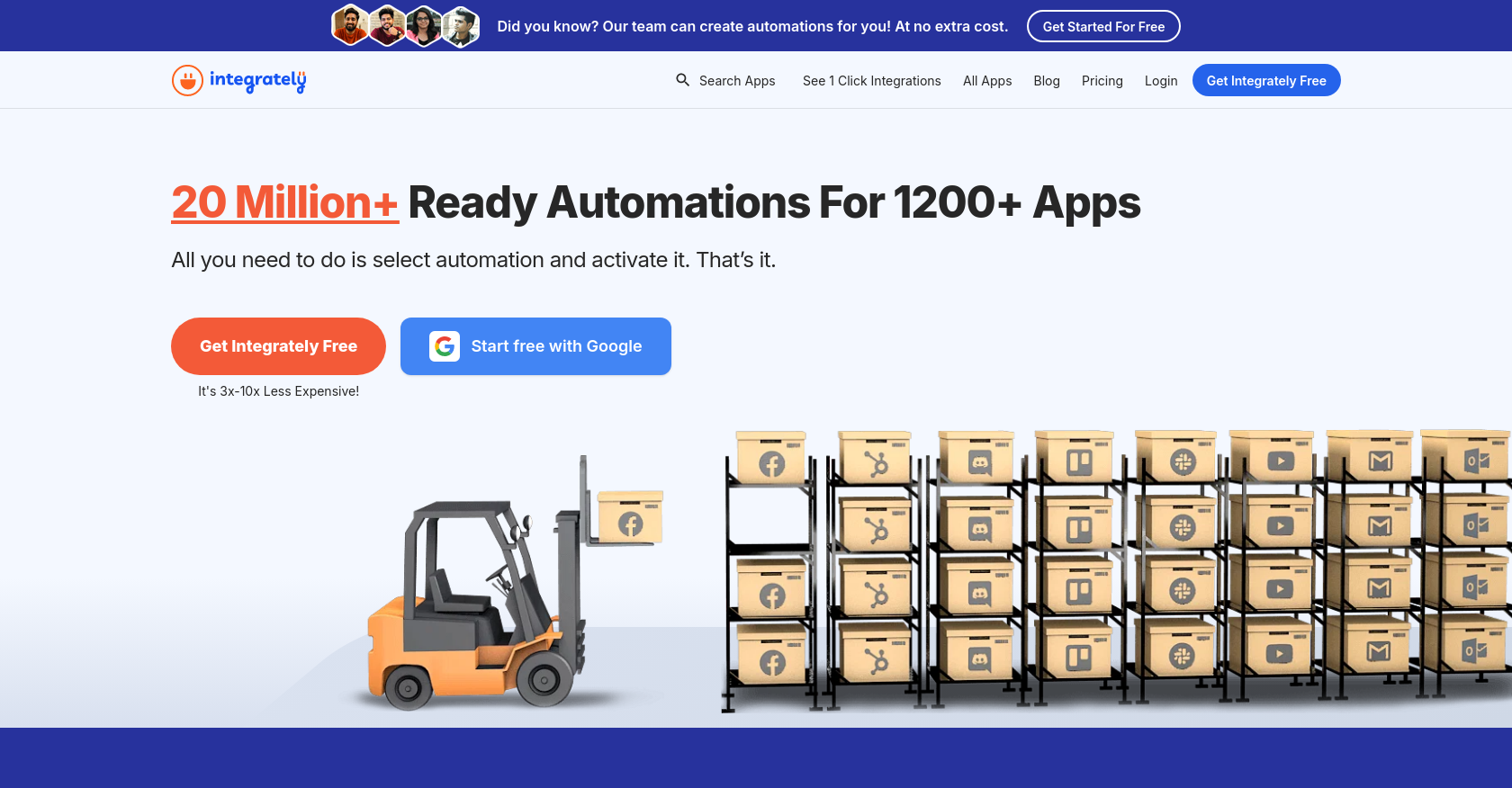Viewport: 1512px width, 788px height.
Task: Click the Integrately logo
Action: tap(239, 80)
